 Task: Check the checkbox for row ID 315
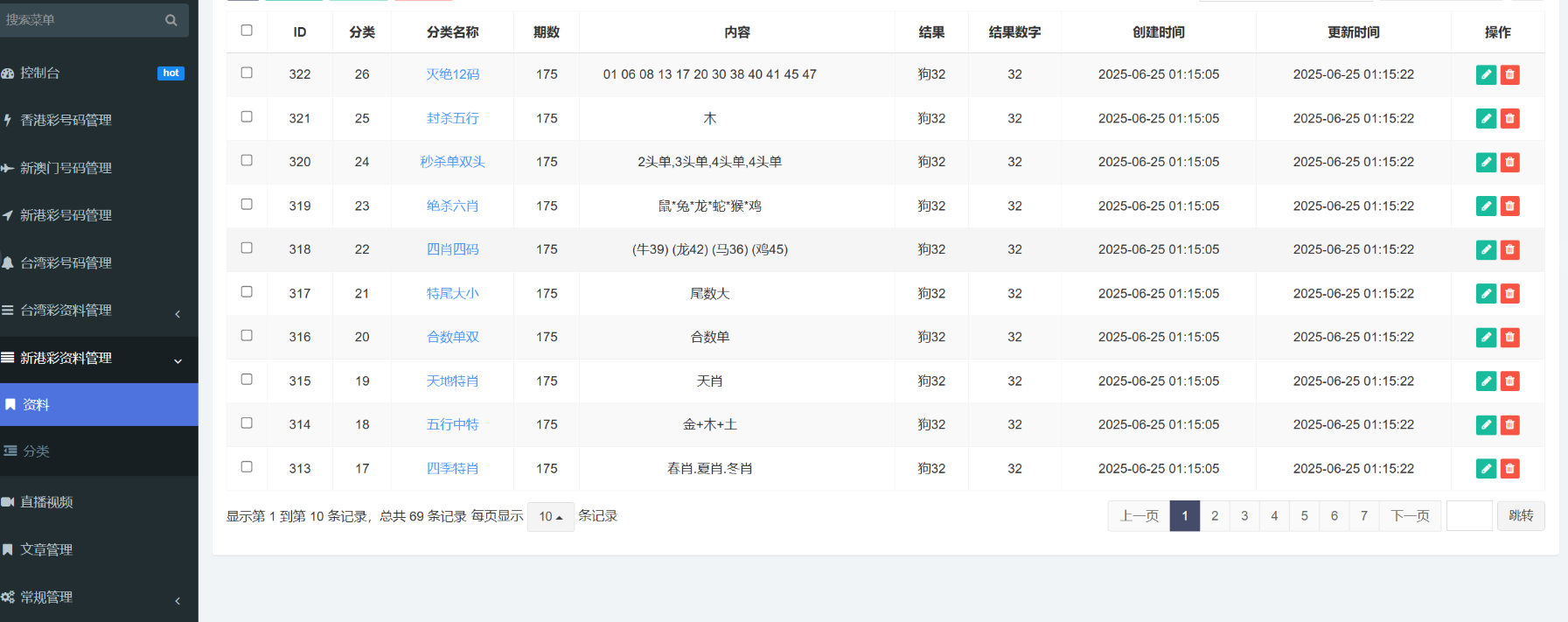pos(247,379)
